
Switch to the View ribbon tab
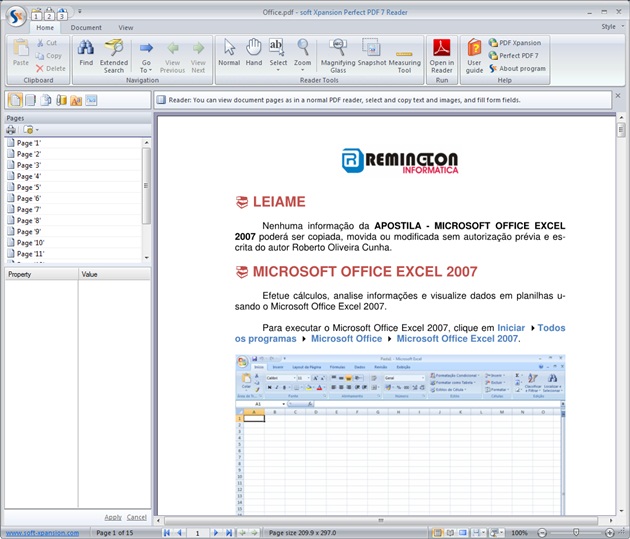pos(126,28)
